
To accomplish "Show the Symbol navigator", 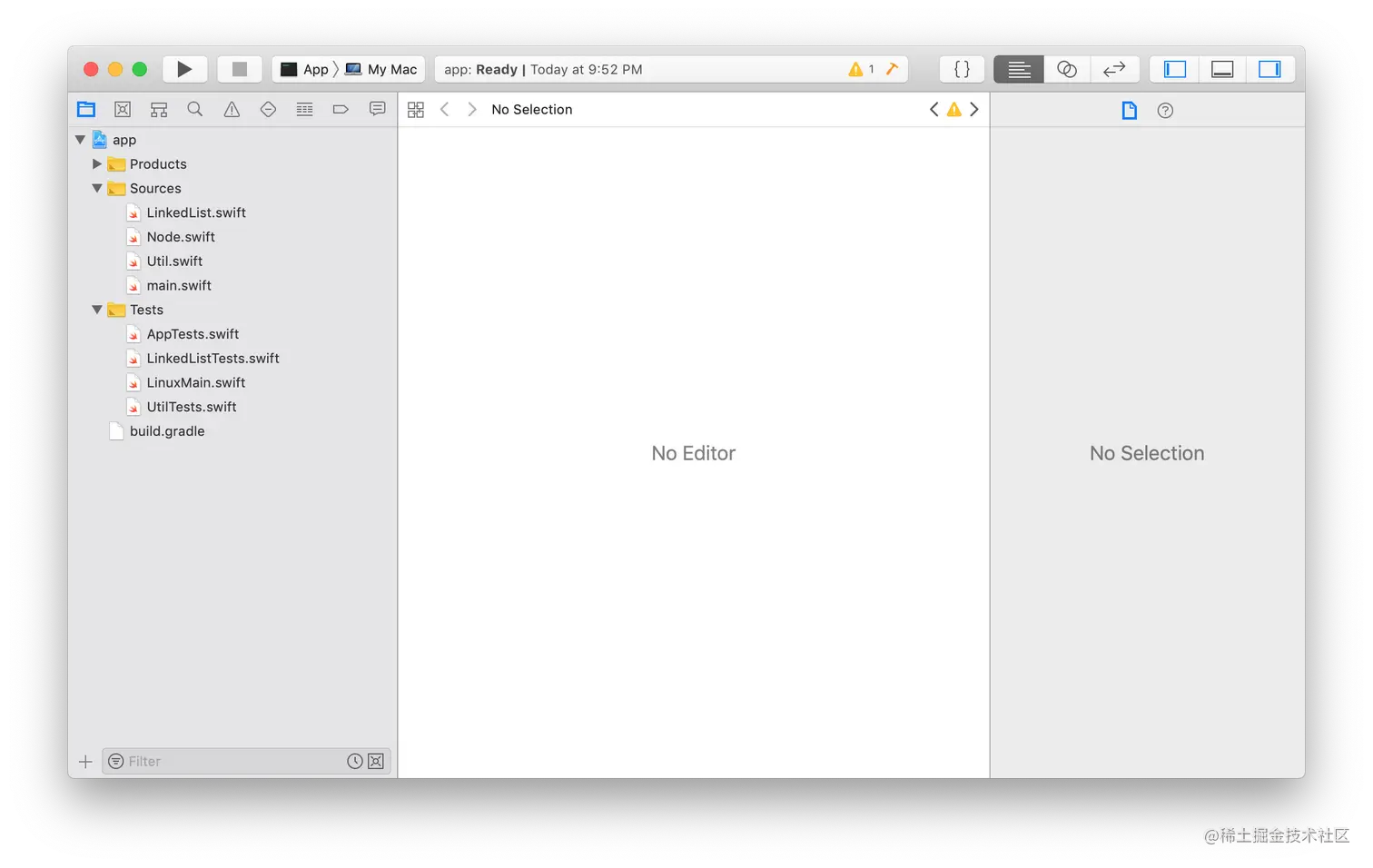I will tap(159, 109).
